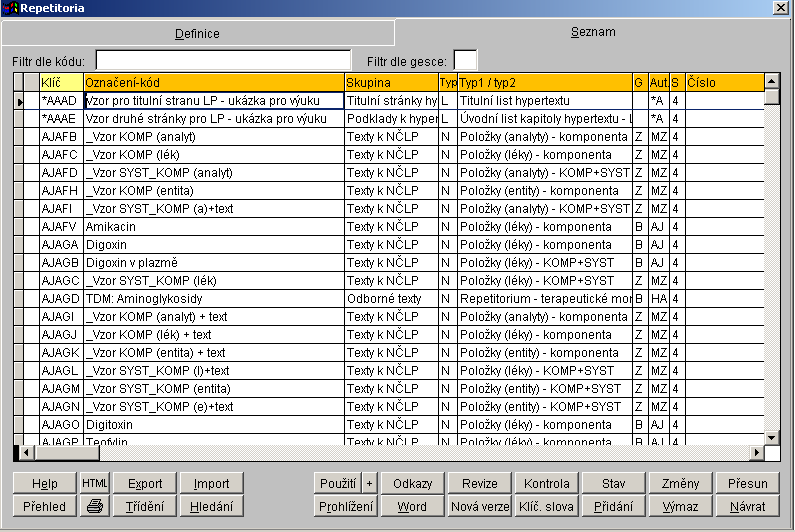Focus the Filtr dle kódu input field
Image resolution: width=795 pixels, height=532 pixels.
[x=223, y=61]
